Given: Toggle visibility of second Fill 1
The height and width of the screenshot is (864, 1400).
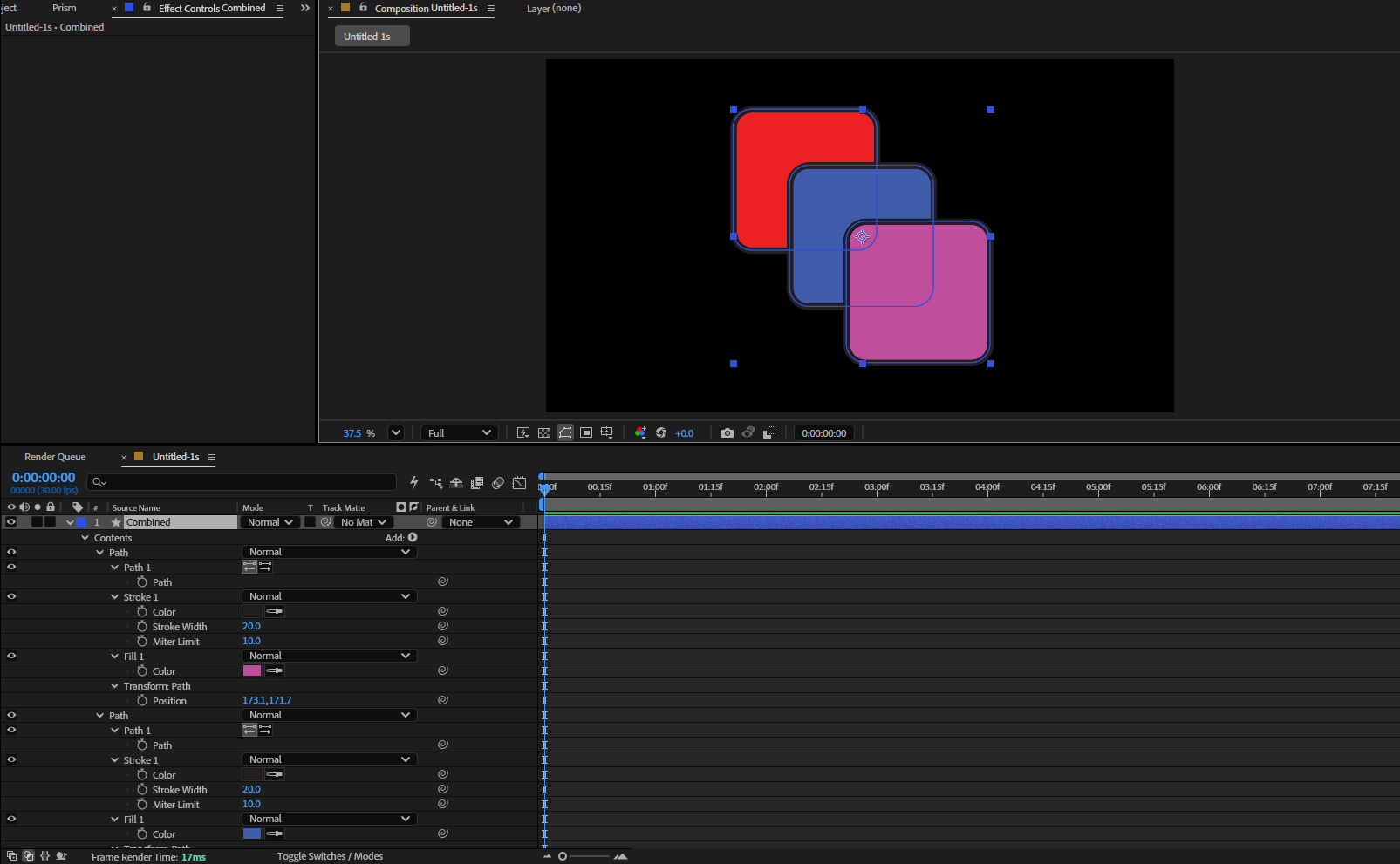Looking at the screenshot, I should pyautogui.click(x=11, y=819).
